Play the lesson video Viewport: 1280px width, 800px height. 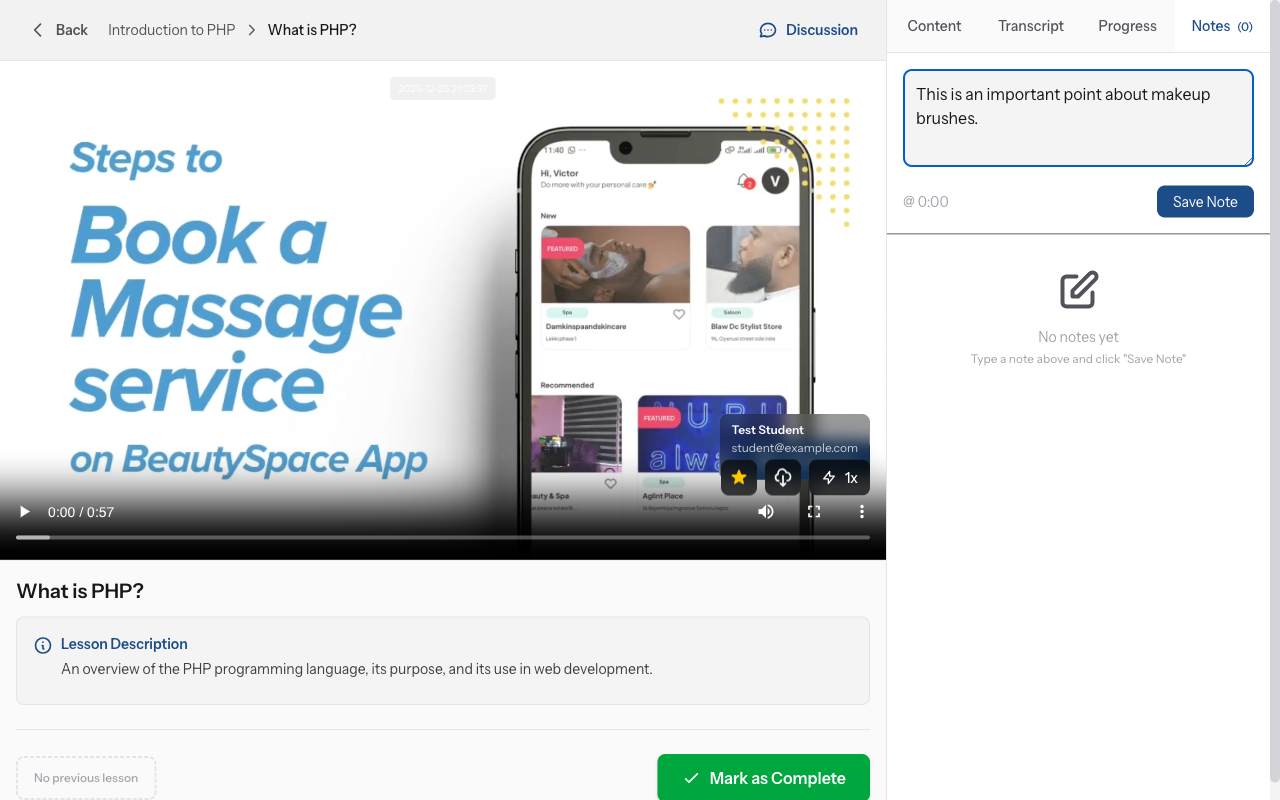[x=25, y=512]
